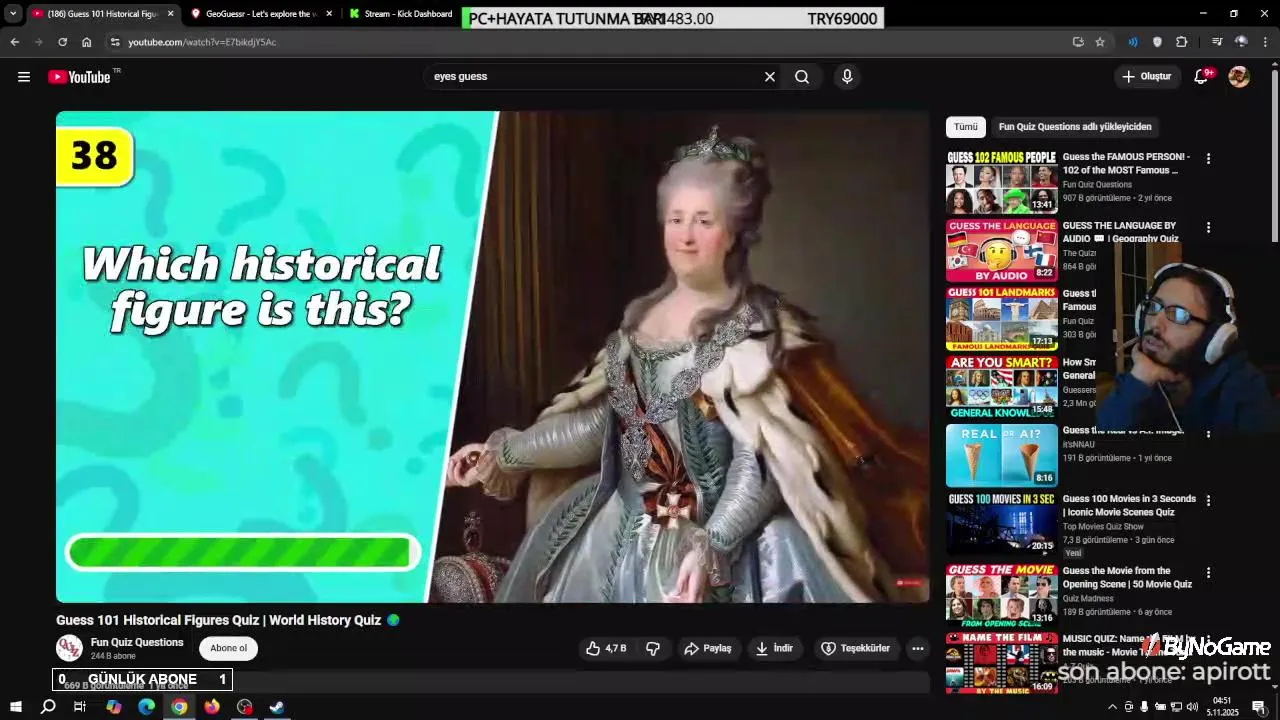Open the Fun Quiz Questions channel name link
The height and width of the screenshot is (720, 1280).
tap(137, 642)
